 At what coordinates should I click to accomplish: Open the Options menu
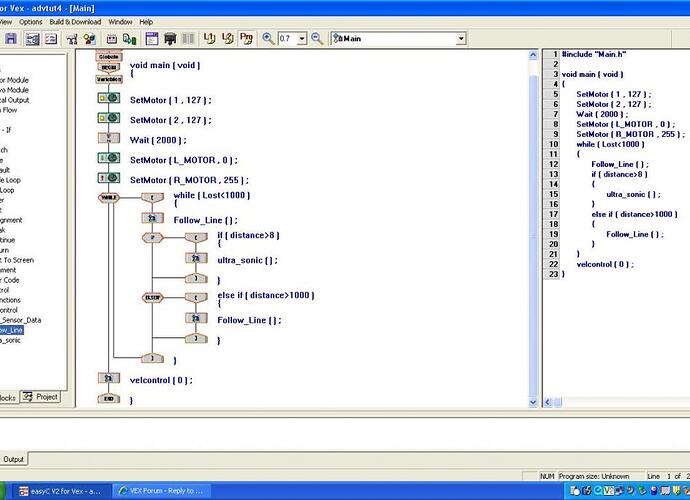(31, 22)
